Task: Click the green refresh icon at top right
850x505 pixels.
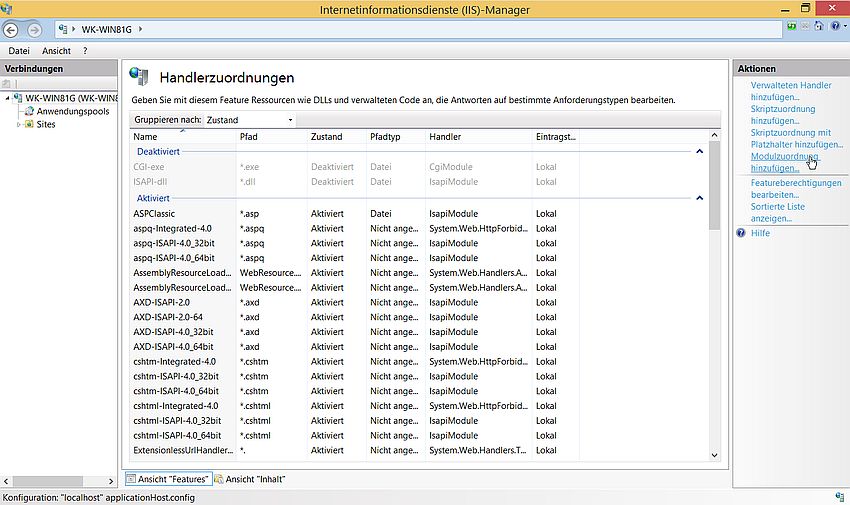Action: pos(792,26)
